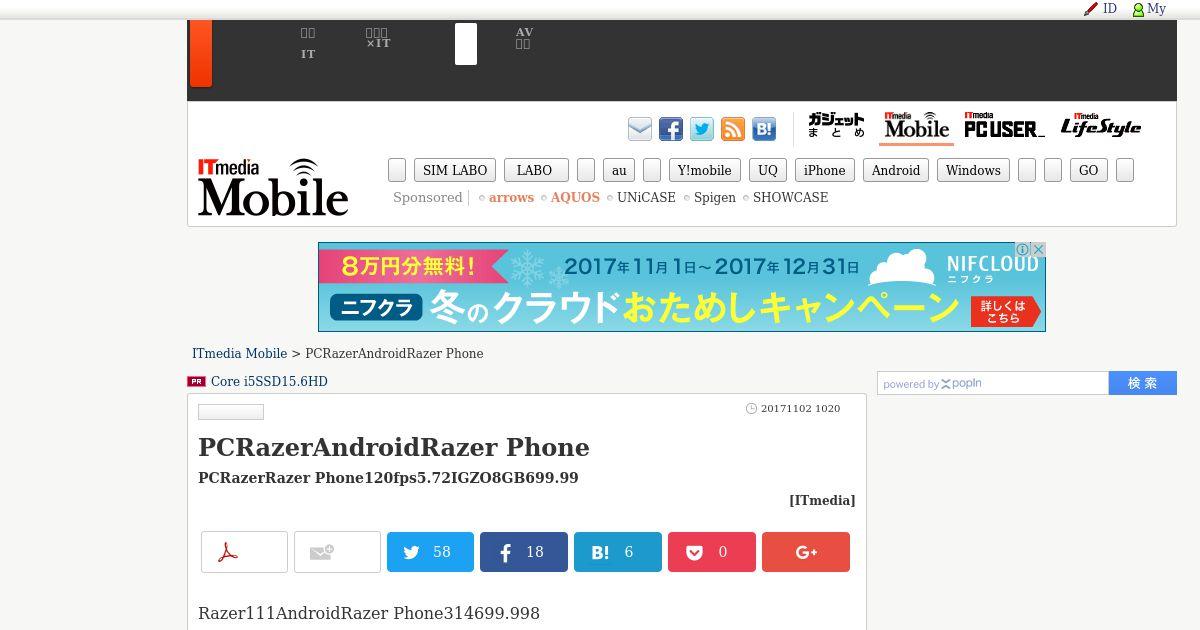Bookmark on Hatena with 6 count
The height and width of the screenshot is (630, 1200).
618,552
